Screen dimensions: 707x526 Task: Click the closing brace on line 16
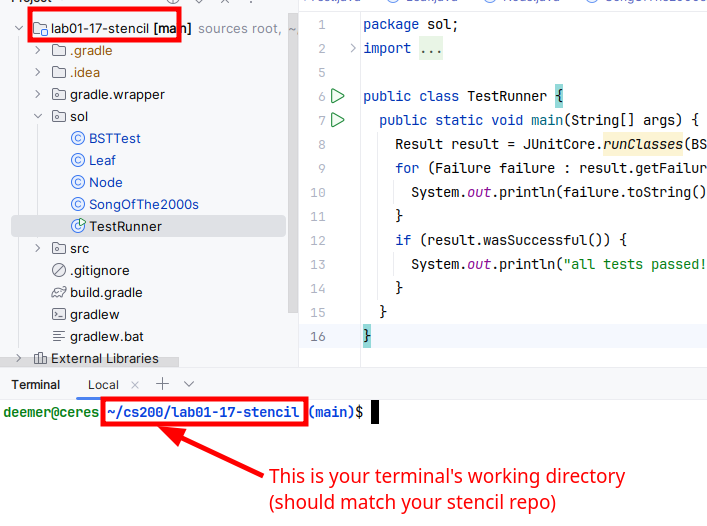pyautogui.click(x=367, y=336)
